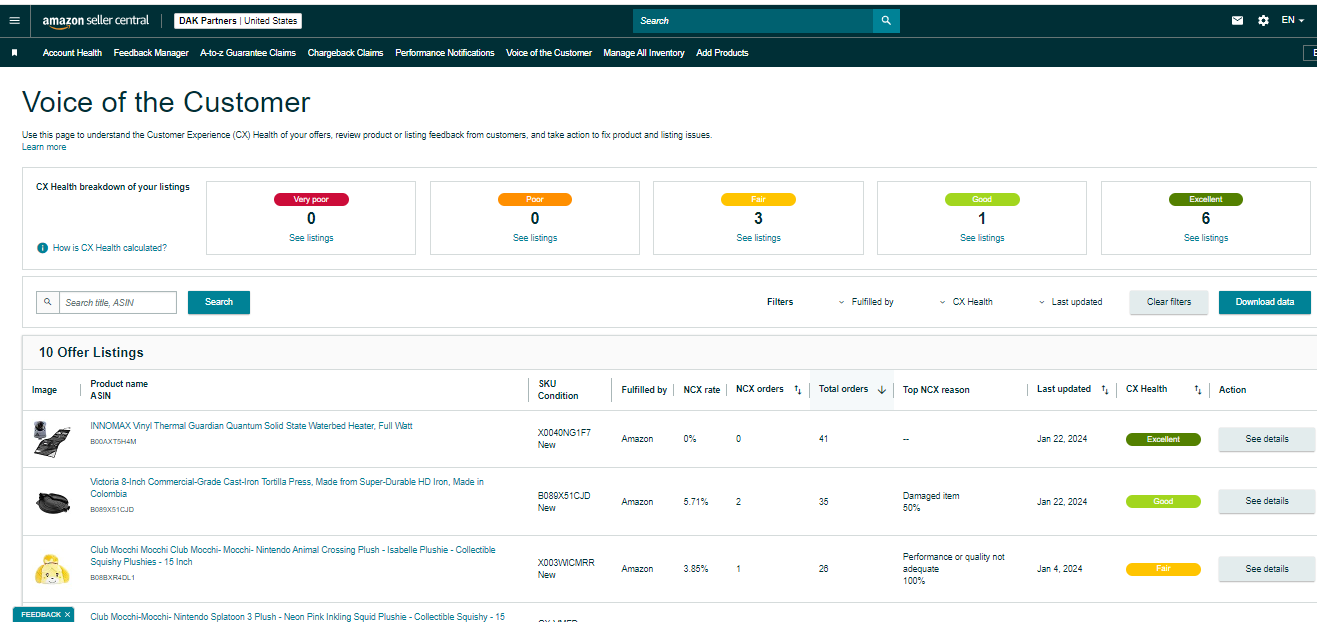This screenshot has width=1317, height=622.
Task: Focus the top Search field
Action: pos(753,21)
